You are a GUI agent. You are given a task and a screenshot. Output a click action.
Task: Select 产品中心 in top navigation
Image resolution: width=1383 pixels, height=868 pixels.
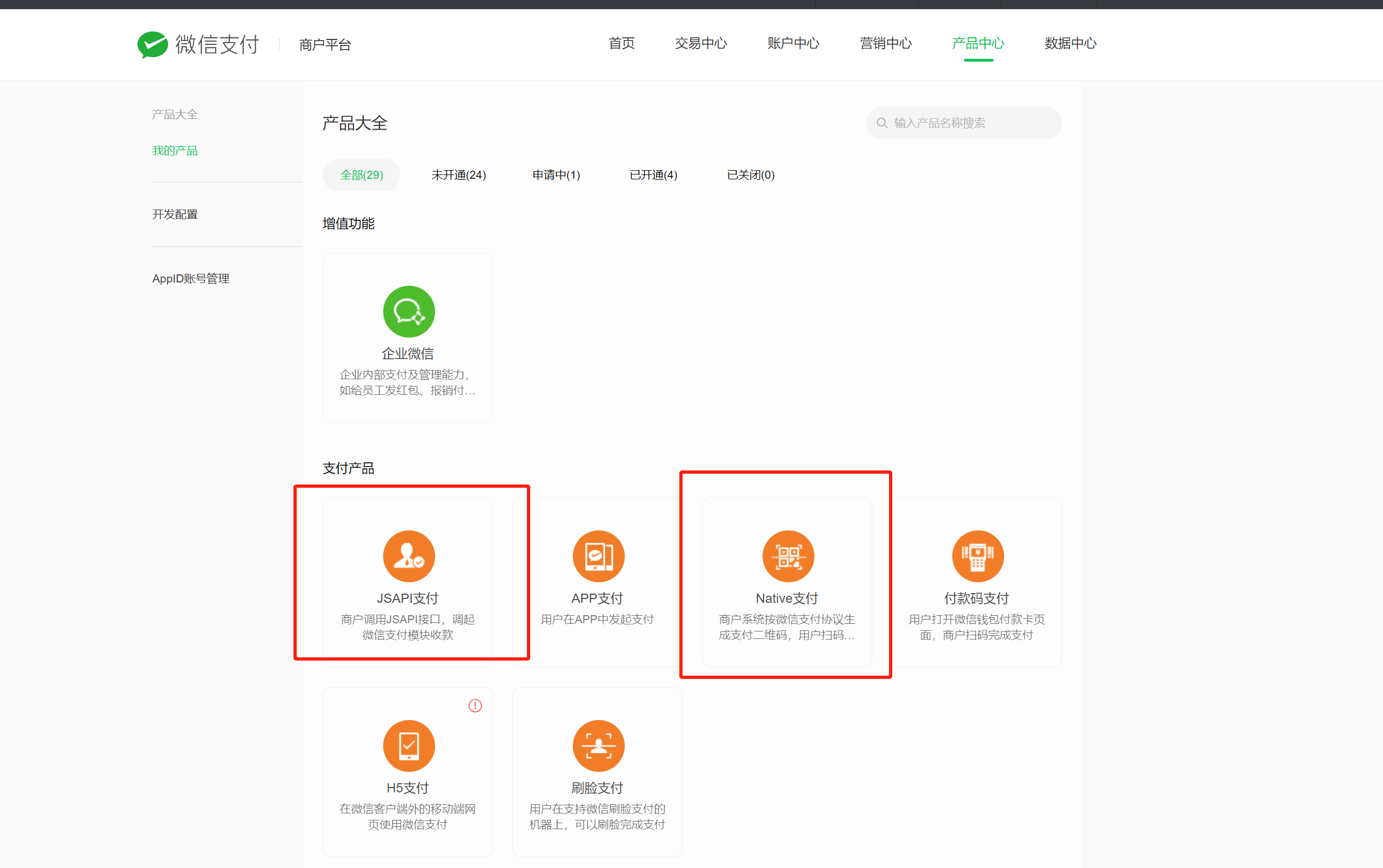[978, 44]
